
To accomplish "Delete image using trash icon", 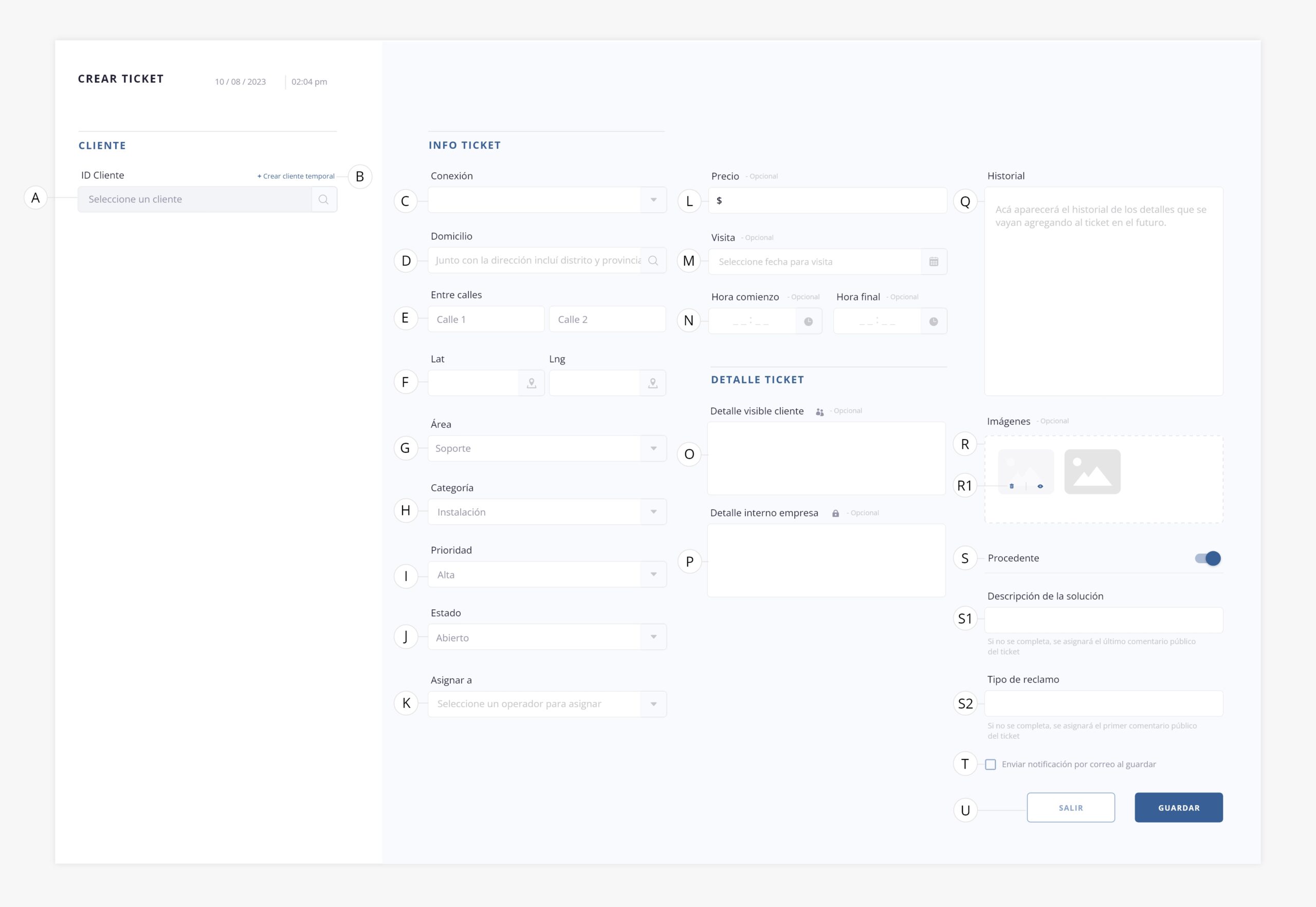I will (1012, 486).
